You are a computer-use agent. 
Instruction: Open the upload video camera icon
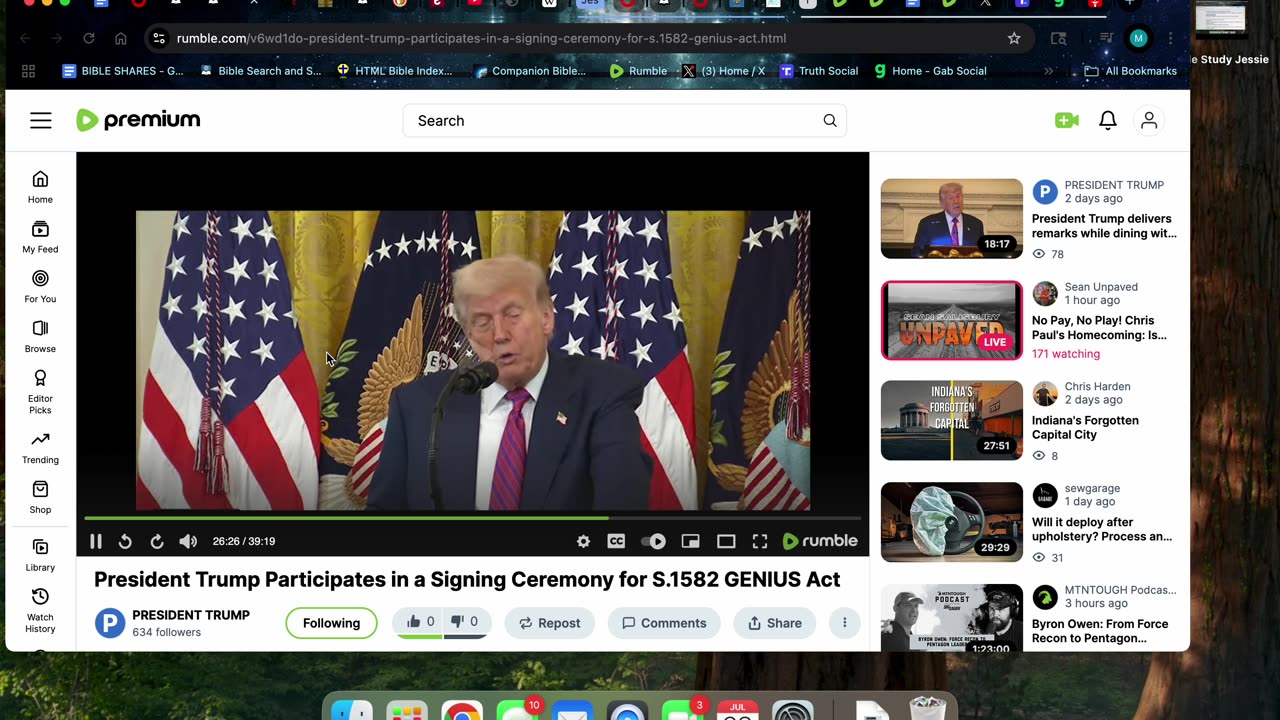[x=1067, y=121]
